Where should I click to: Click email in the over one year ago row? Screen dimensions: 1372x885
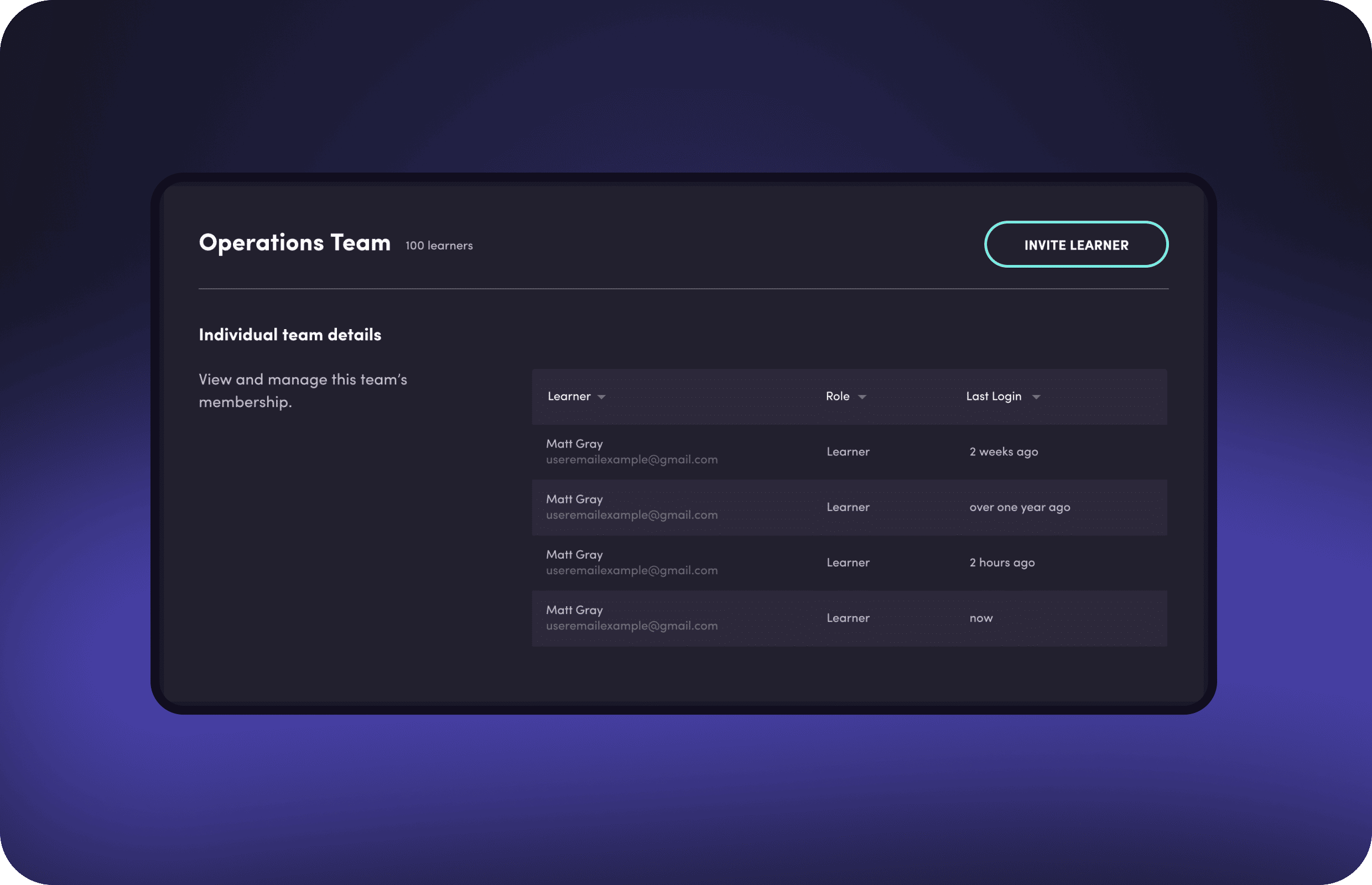pos(632,515)
